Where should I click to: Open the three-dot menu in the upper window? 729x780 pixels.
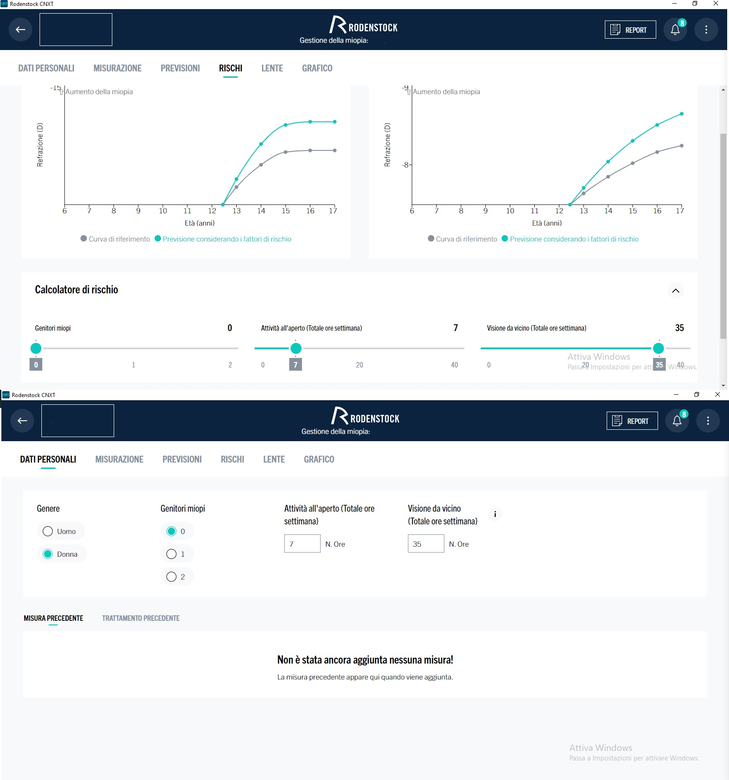[x=706, y=29]
